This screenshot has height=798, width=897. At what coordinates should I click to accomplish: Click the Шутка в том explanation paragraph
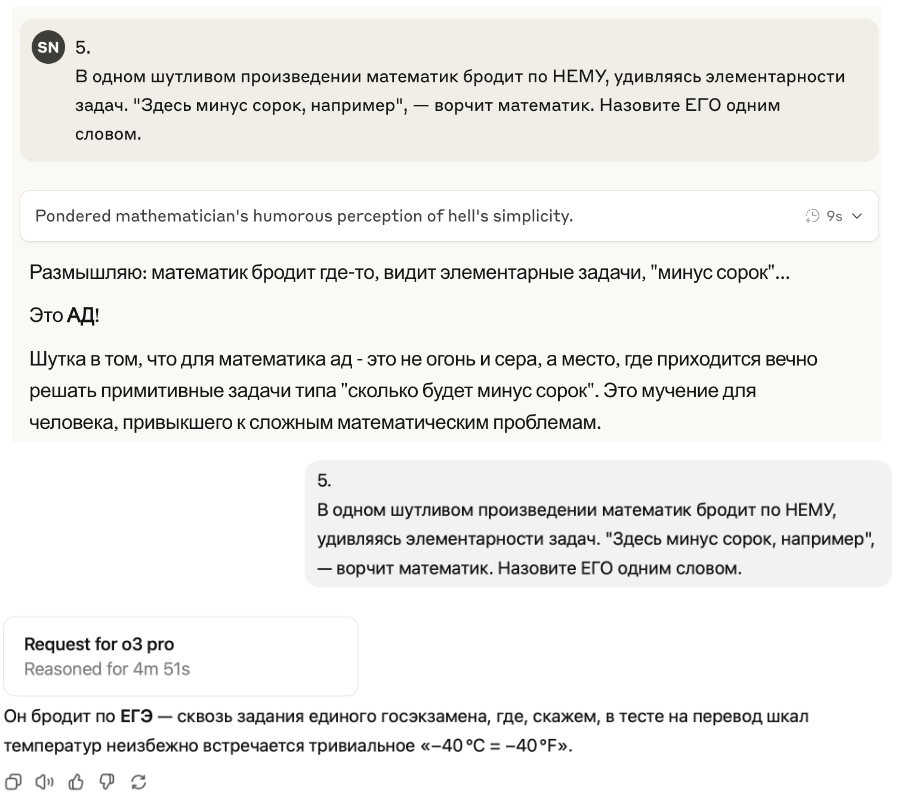tap(423, 391)
